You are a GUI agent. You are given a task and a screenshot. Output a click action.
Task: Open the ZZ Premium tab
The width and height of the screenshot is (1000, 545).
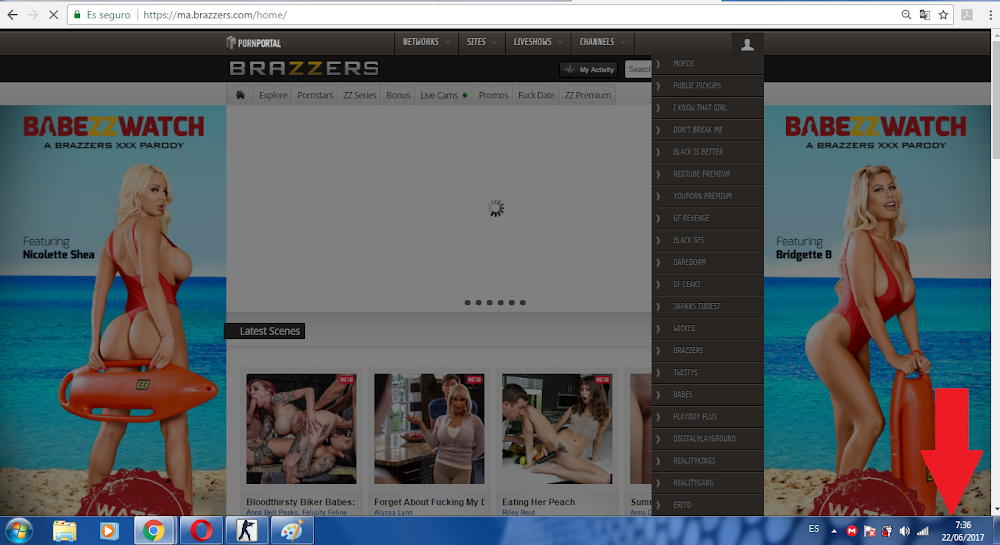point(587,95)
